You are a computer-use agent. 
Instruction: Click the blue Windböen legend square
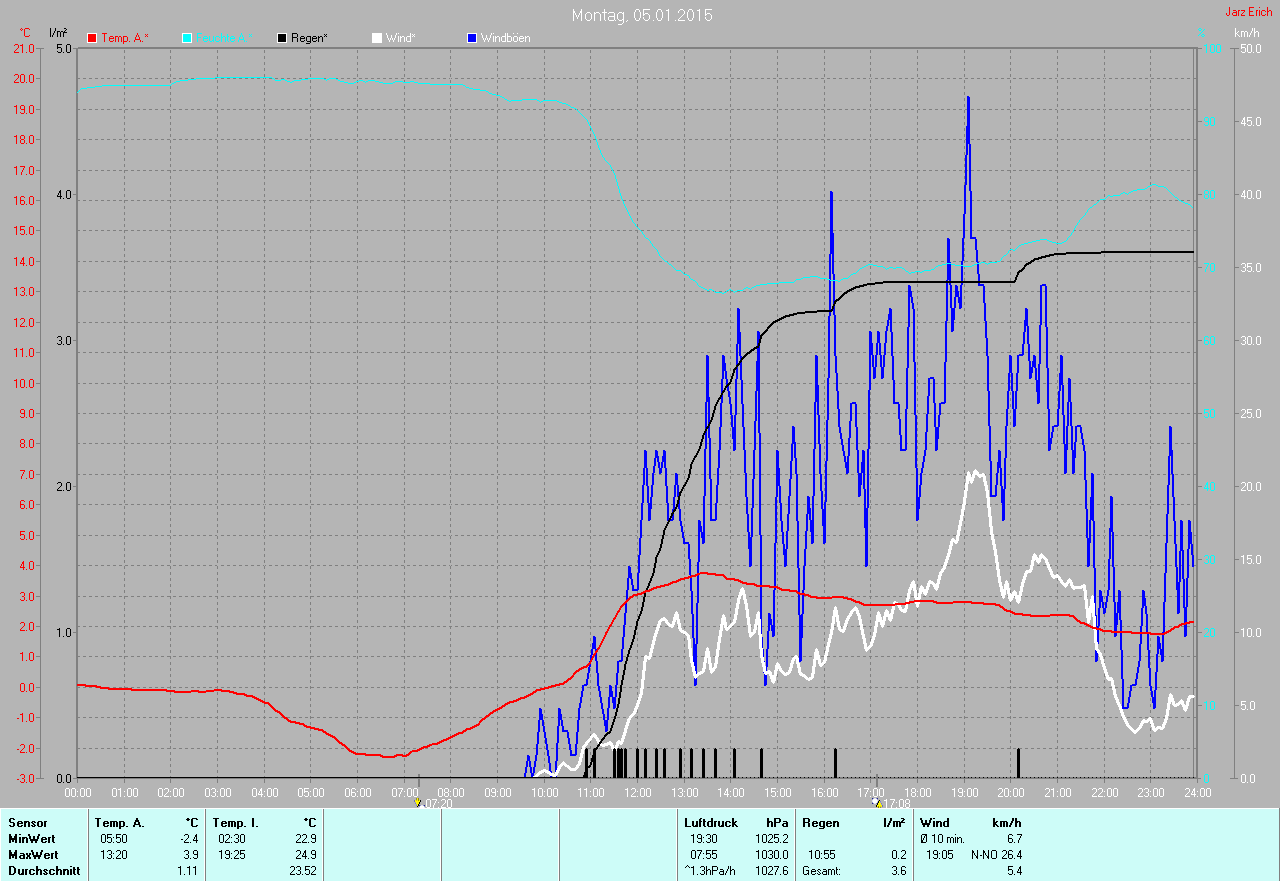pos(472,38)
